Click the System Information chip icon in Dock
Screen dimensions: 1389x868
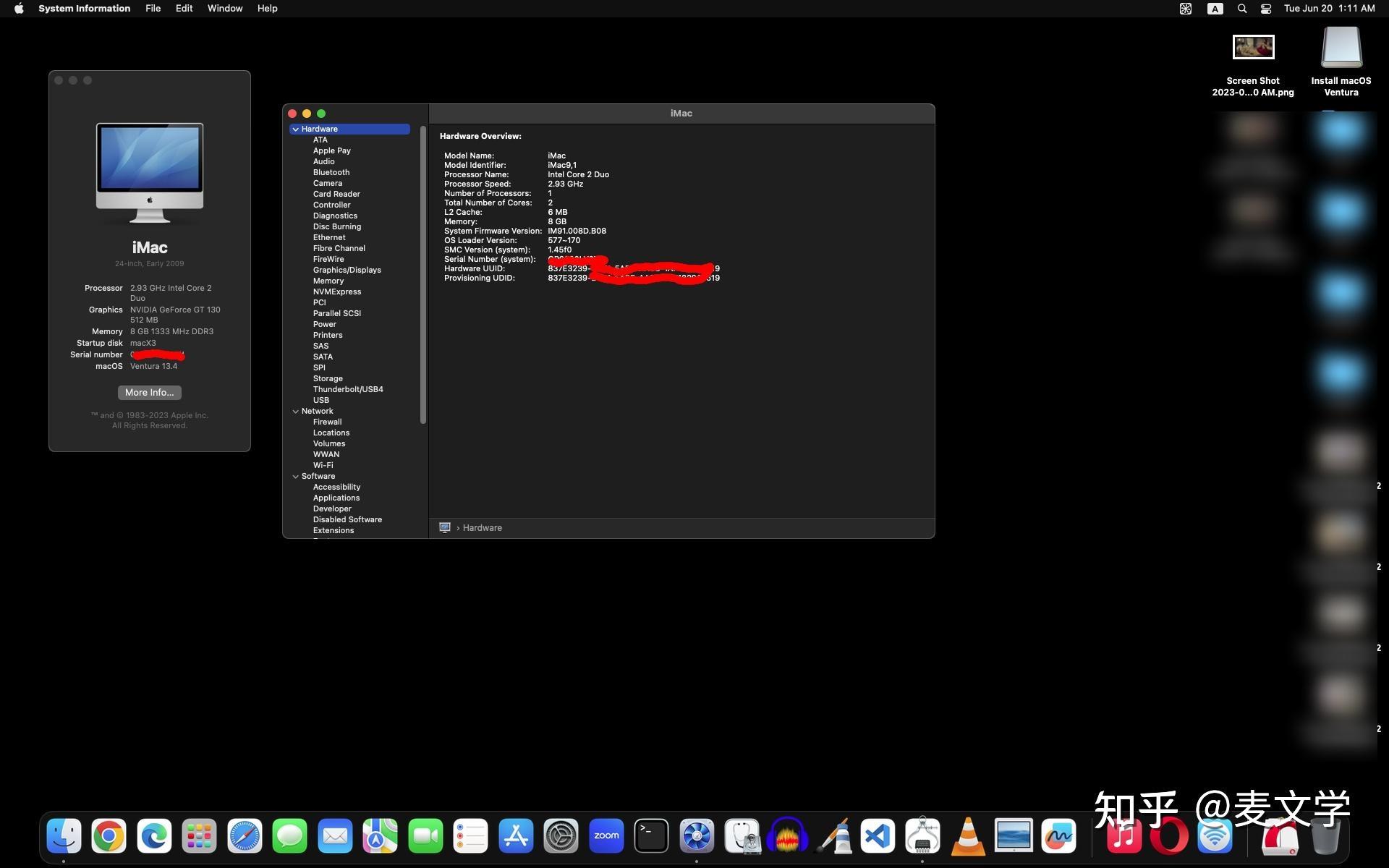point(923,836)
